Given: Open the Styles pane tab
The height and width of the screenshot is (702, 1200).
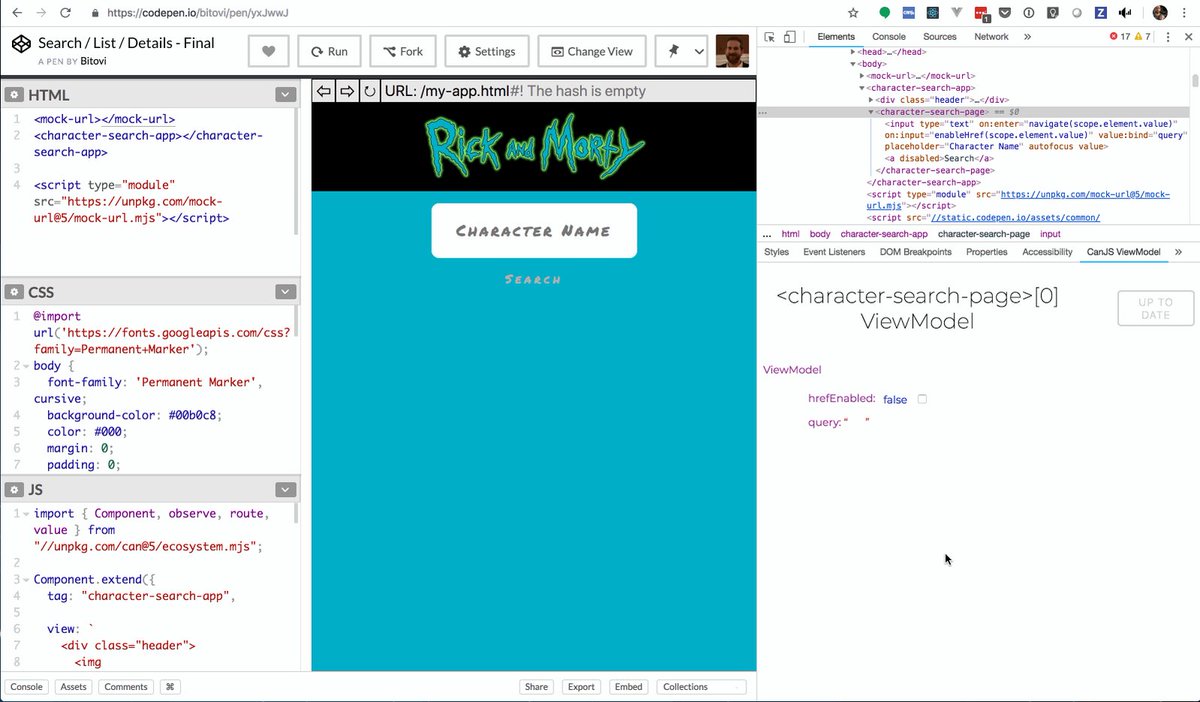Looking at the screenshot, I should [x=776, y=252].
